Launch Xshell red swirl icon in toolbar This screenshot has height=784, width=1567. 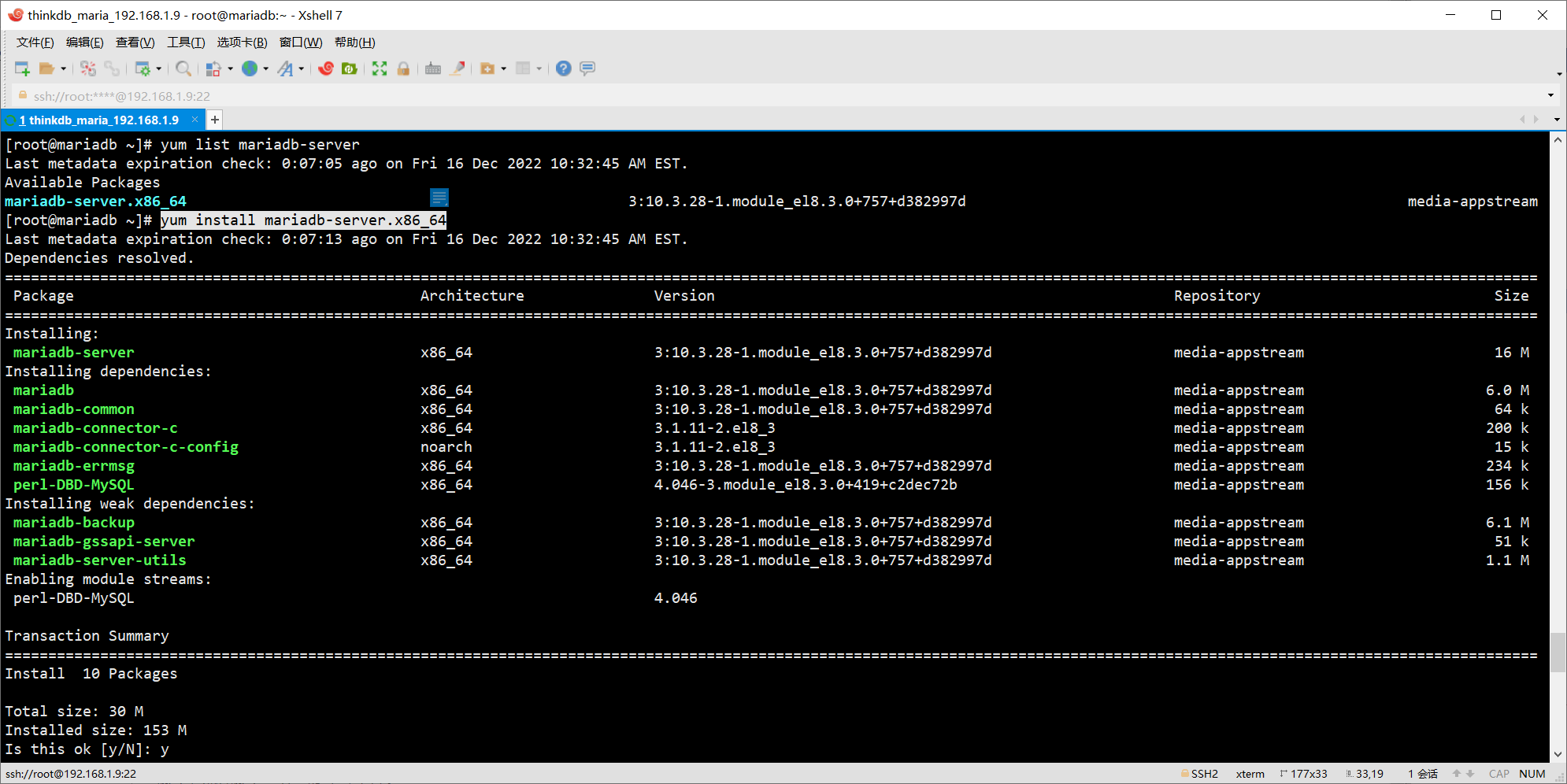click(x=326, y=68)
